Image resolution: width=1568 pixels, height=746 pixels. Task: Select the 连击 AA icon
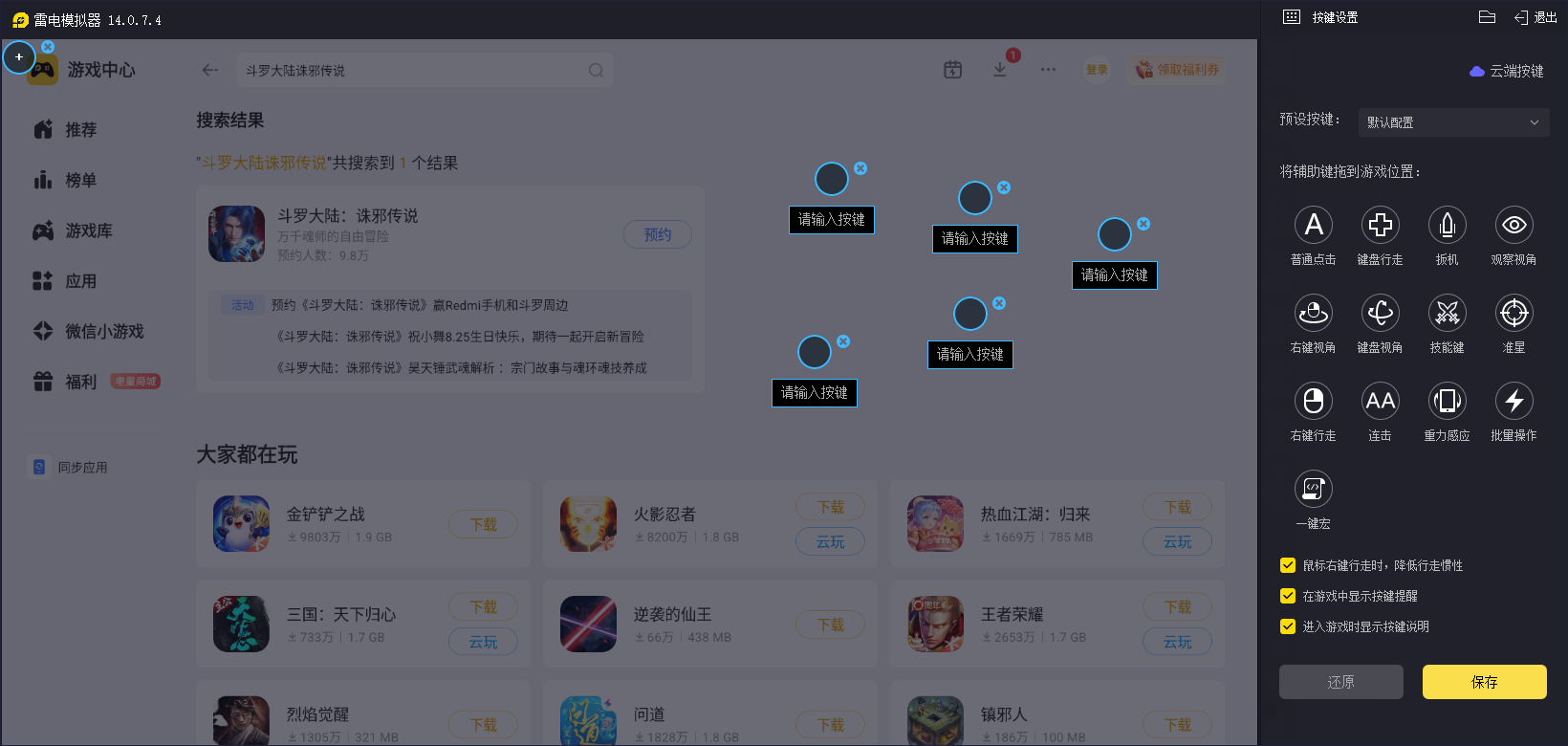(1381, 401)
